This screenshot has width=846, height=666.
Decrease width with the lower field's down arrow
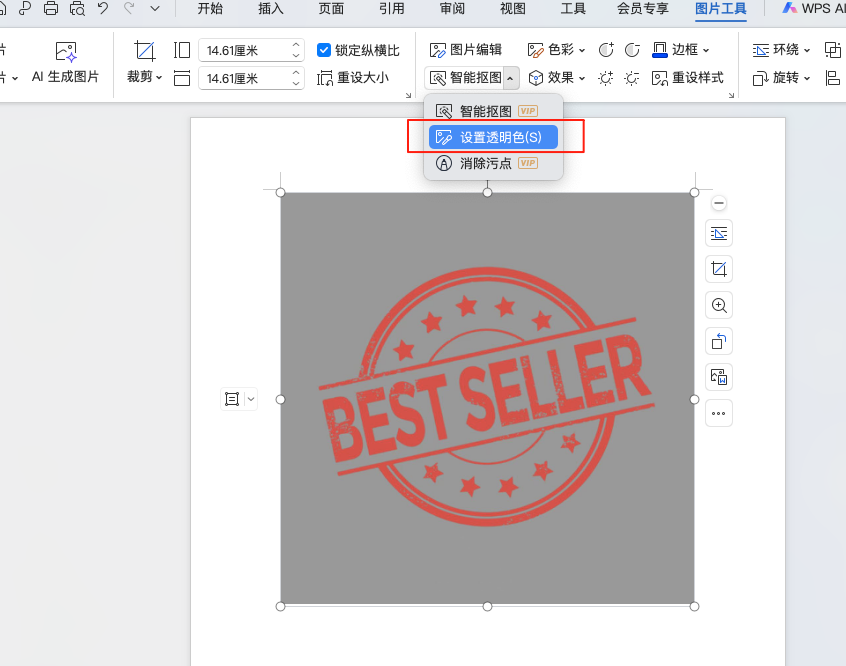pyautogui.click(x=296, y=84)
